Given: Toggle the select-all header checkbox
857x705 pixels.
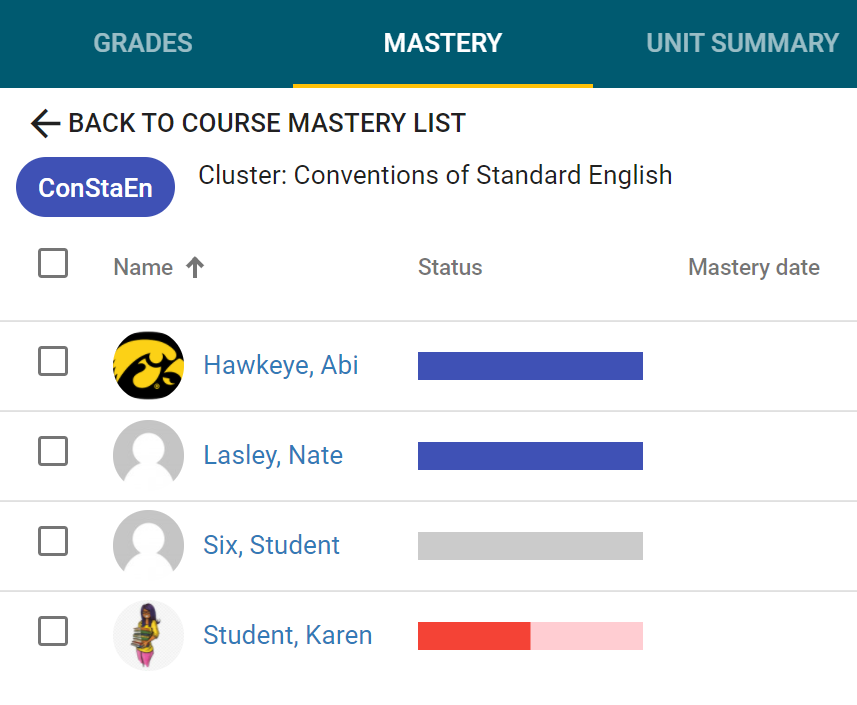Looking at the screenshot, I should coord(53,264).
